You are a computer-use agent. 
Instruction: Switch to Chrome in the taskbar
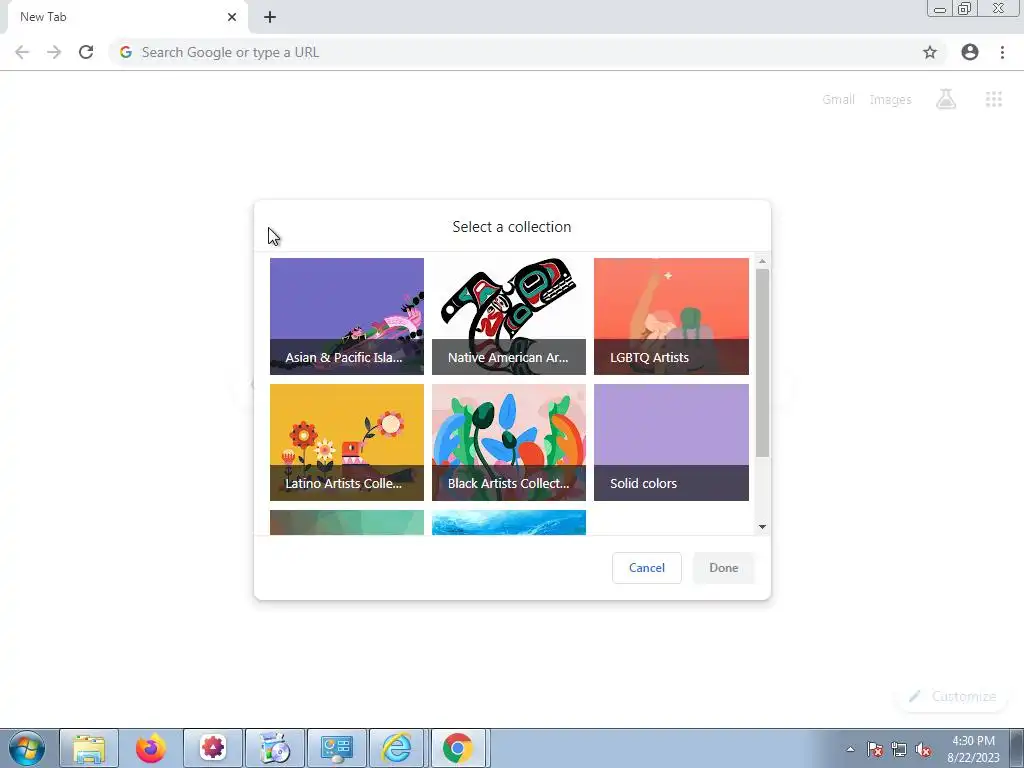pyautogui.click(x=458, y=748)
